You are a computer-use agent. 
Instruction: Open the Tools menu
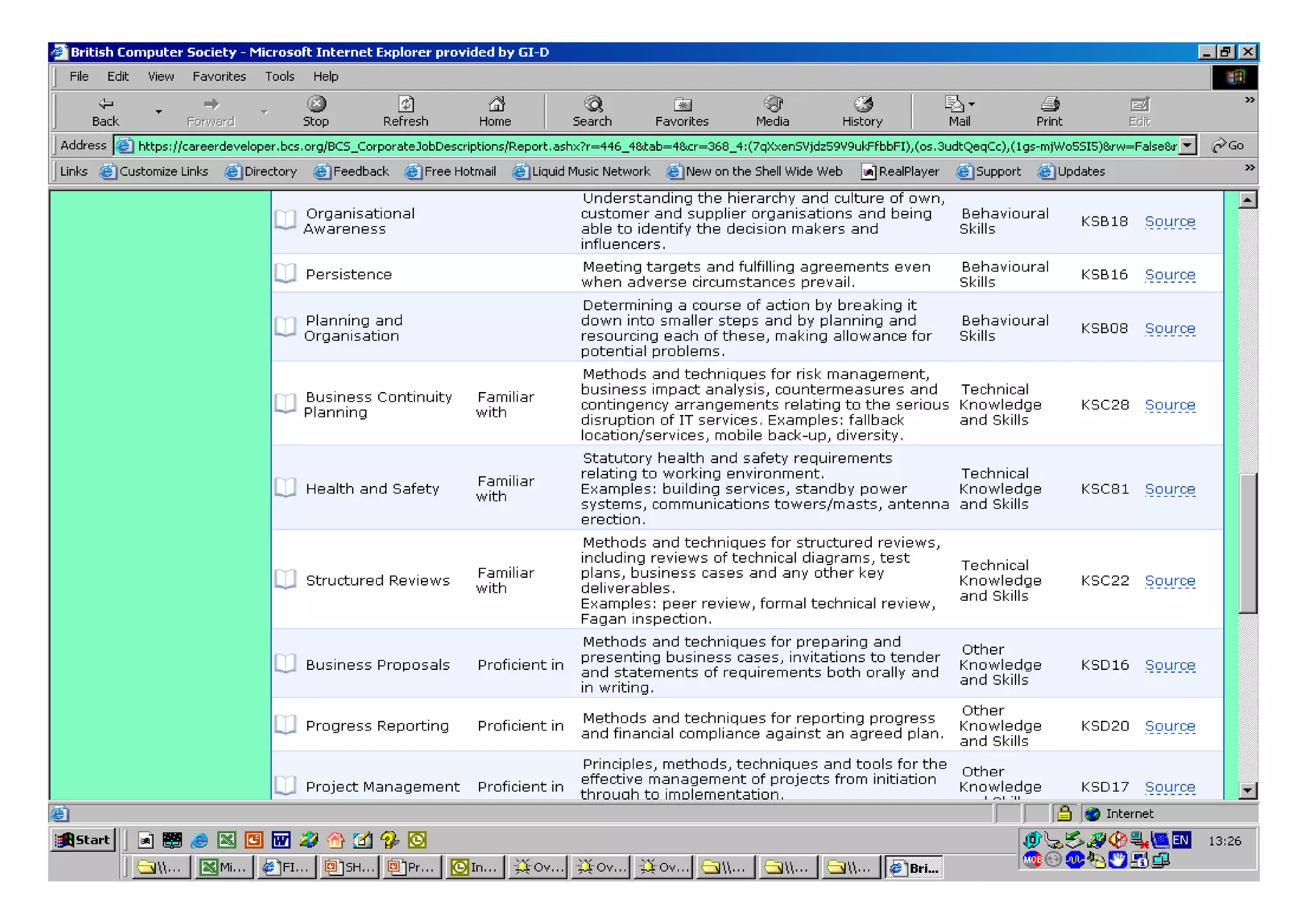280,77
